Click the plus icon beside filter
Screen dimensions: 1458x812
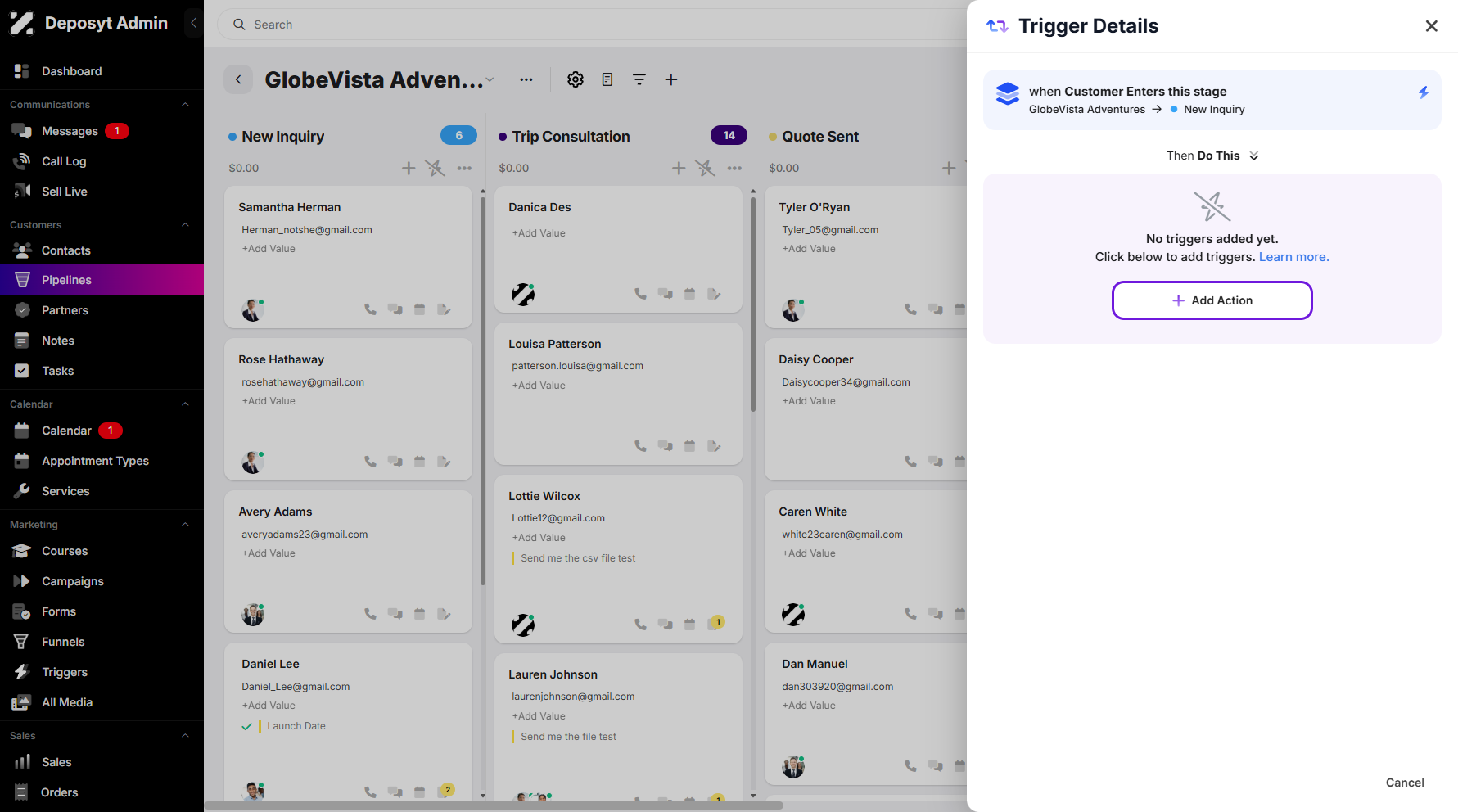(x=671, y=79)
